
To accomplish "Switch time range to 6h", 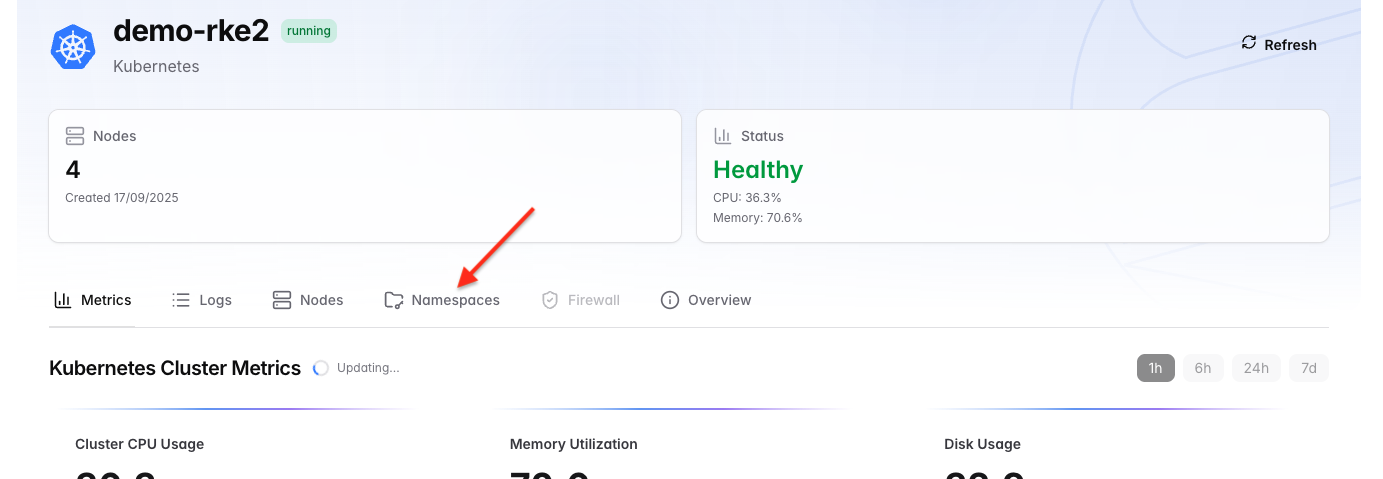I will pos(1203,368).
